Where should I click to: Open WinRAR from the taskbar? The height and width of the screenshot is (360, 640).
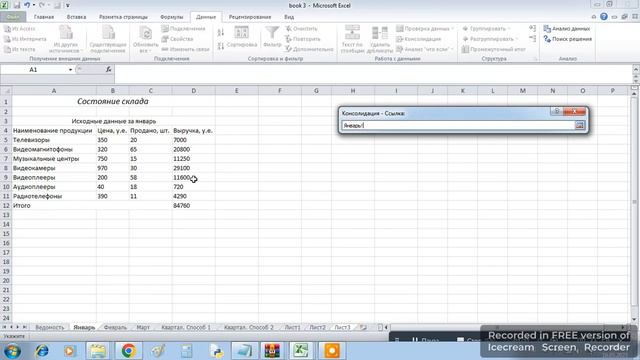click(x=272, y=351)
